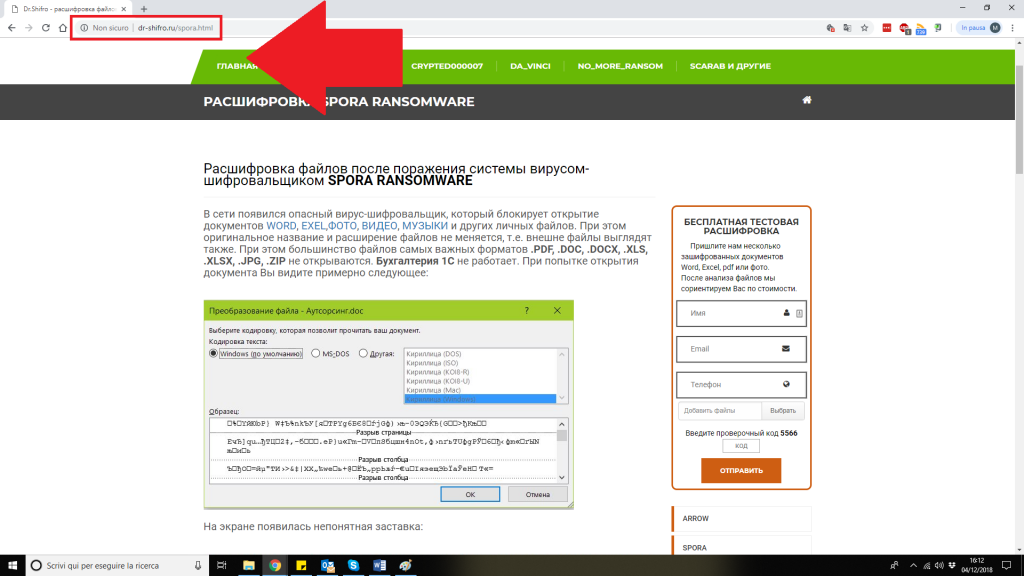Open the volume control tray icon

939,566
